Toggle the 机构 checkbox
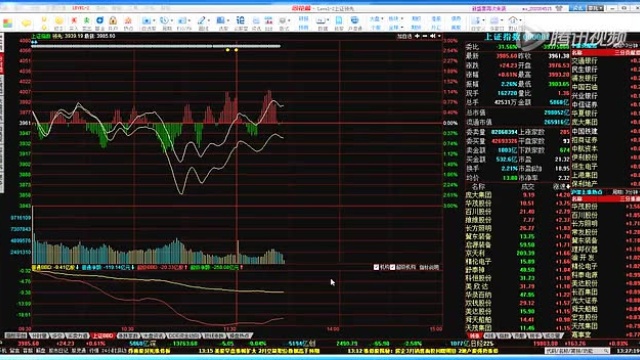Viewport: 640px width, 360px height. 376,267
